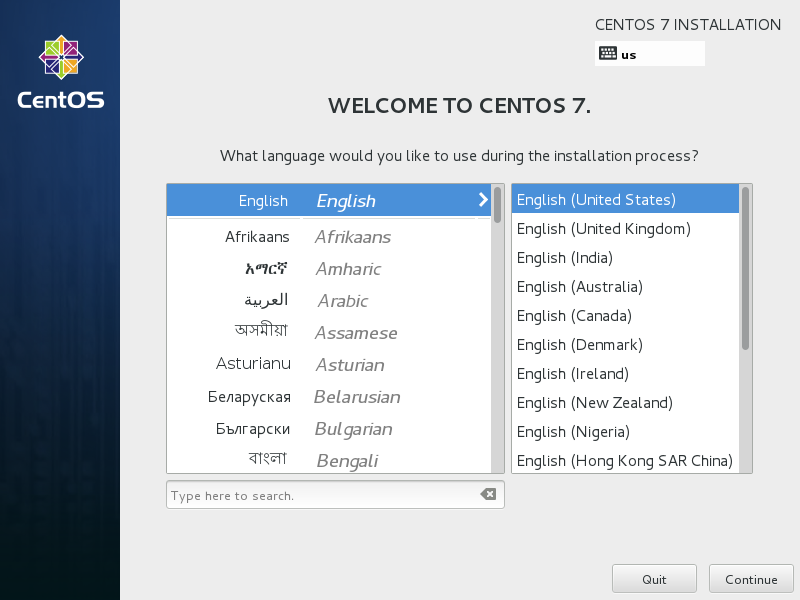The height and width of the screenshot is (600, 800).
Task: Pick Bulgarian in the language list
Action: click(x=329, y=429)
